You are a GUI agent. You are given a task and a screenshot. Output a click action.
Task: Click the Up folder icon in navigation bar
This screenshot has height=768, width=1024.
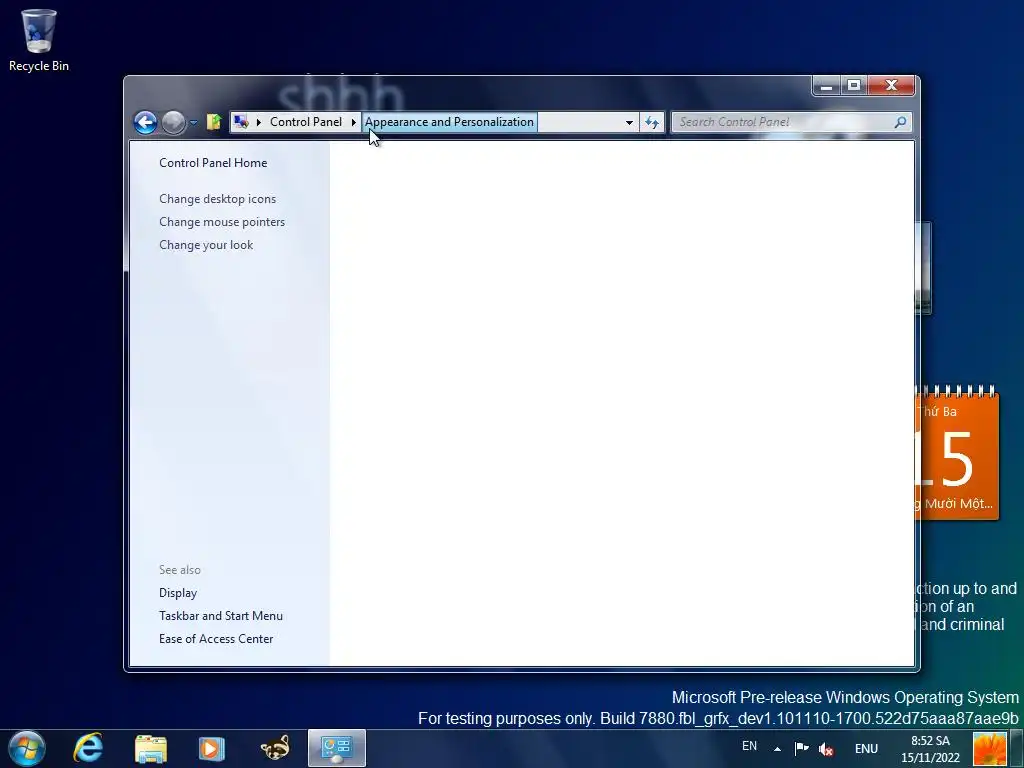pos(214,121)
